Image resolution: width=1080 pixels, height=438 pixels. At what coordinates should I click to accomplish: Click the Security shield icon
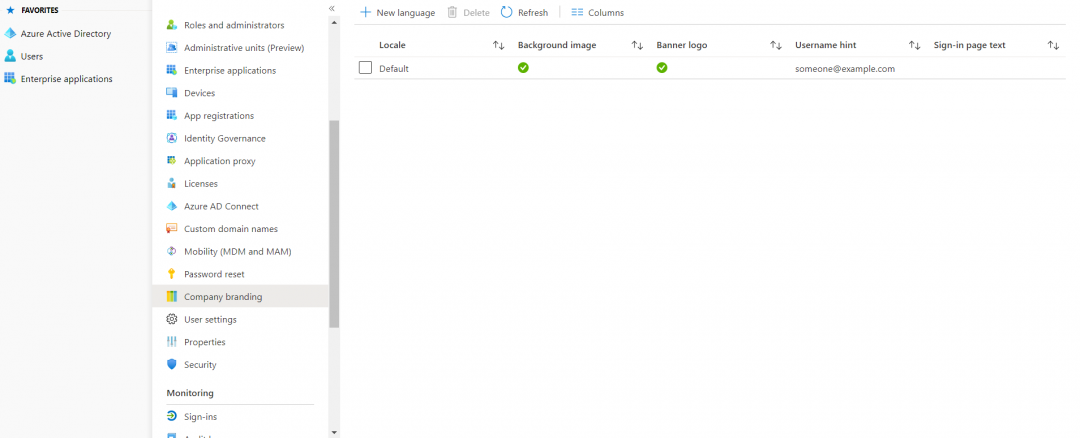coord(172,365)
